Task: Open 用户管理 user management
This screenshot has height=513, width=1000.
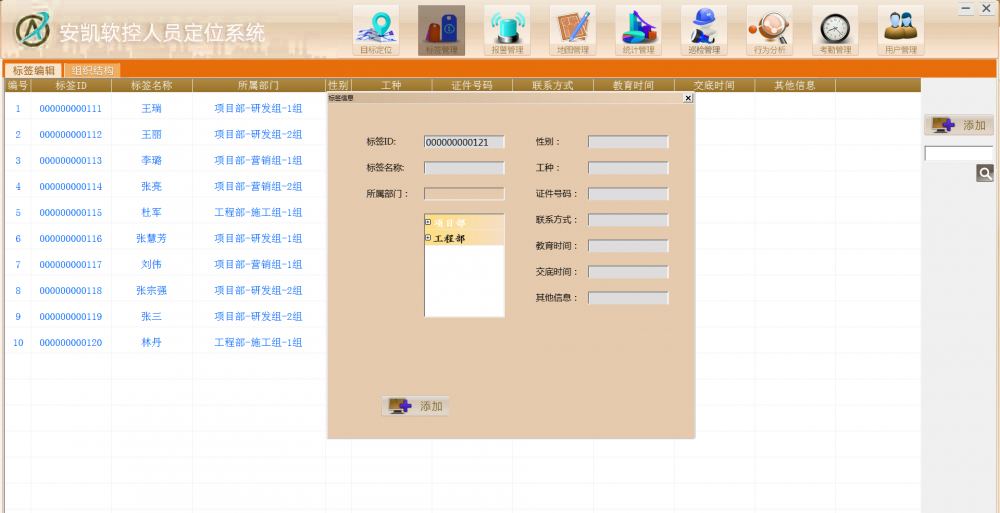Action: coord(900,30)
